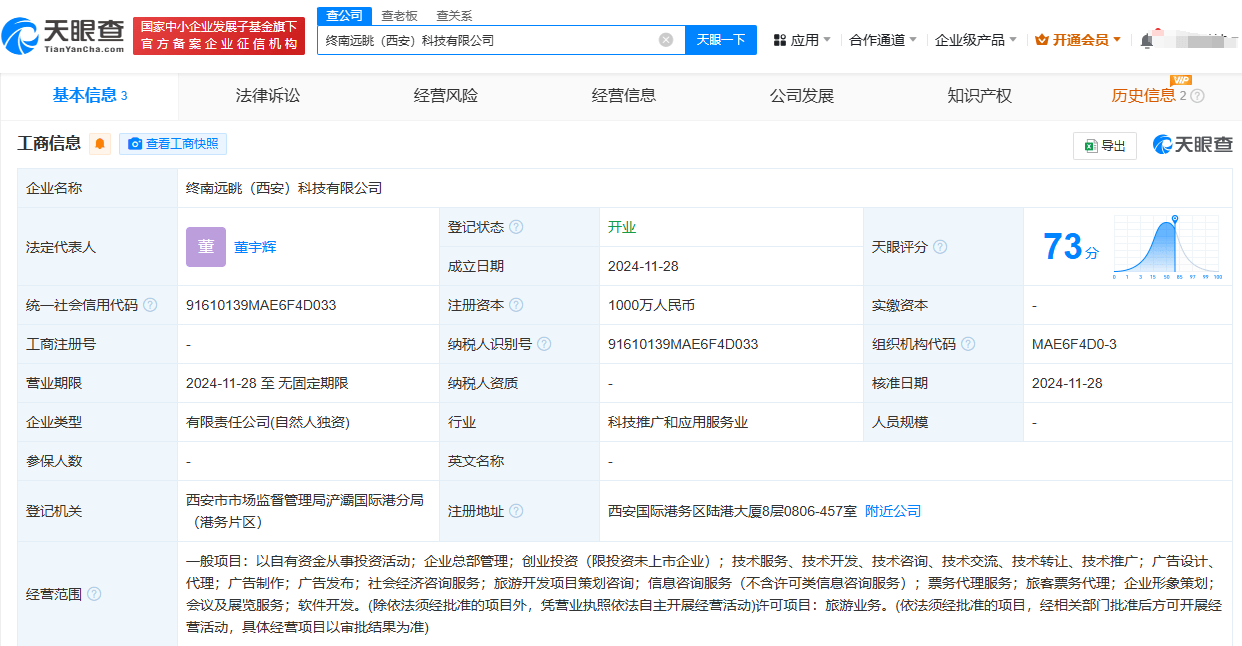Click the help icon next to 天眼评分
Viewport: 1242px width, 646px height.
(938, 247)
